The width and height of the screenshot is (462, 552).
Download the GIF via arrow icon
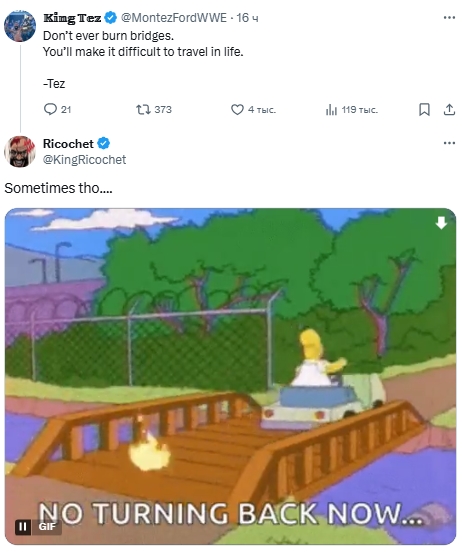441,222
